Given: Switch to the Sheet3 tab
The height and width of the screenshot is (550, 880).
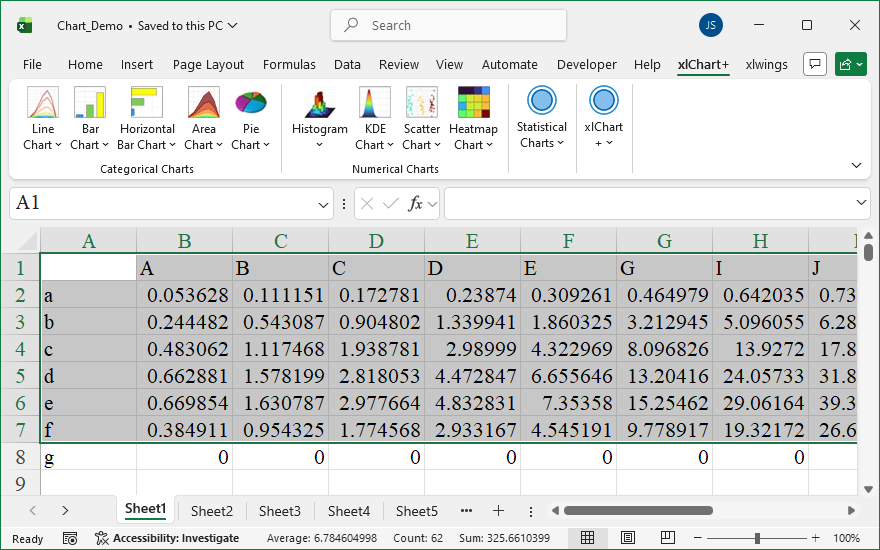Looking at the screenshot, I should (x=280, y=511).
